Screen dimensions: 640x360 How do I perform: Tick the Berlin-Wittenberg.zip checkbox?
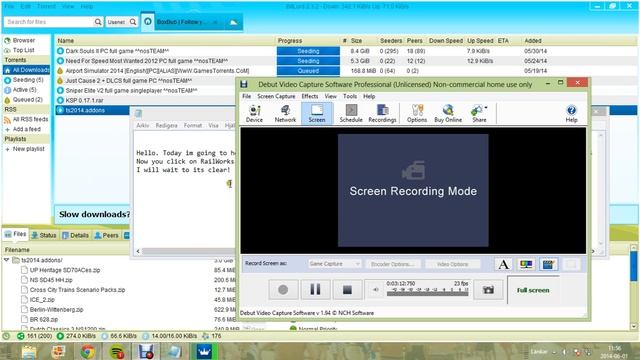point(24,309)
